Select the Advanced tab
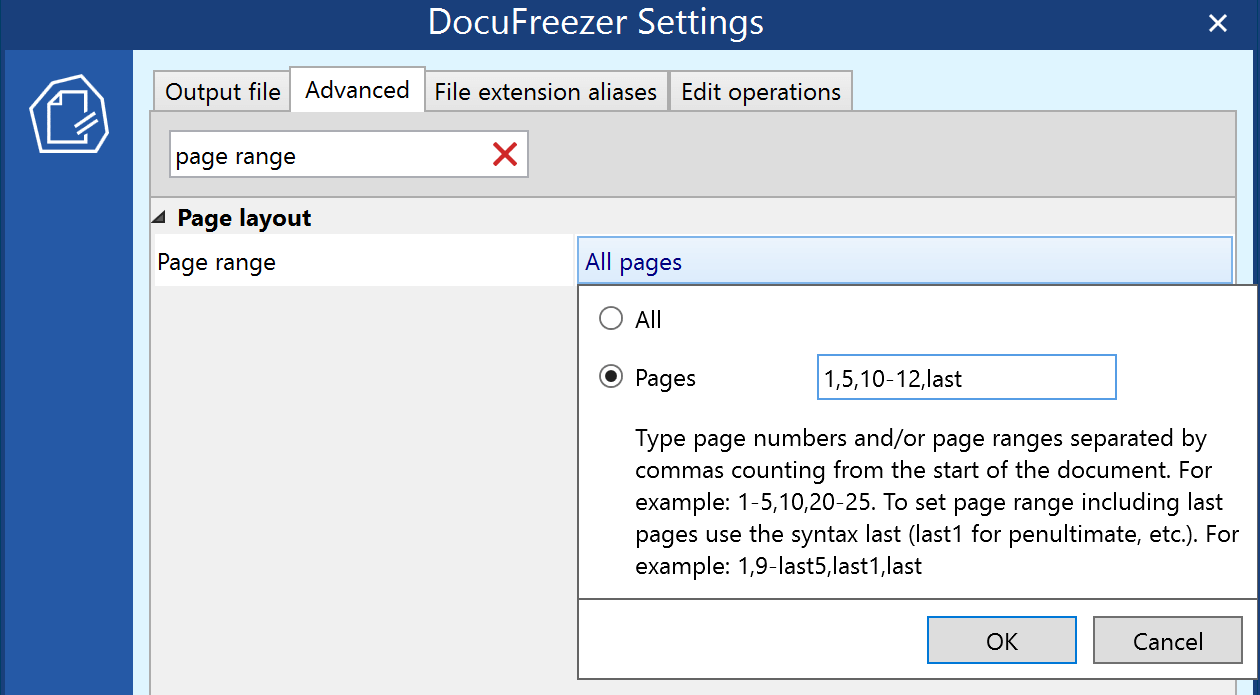Viewport: 1260px width, 695px height. [x=357, y=90]
